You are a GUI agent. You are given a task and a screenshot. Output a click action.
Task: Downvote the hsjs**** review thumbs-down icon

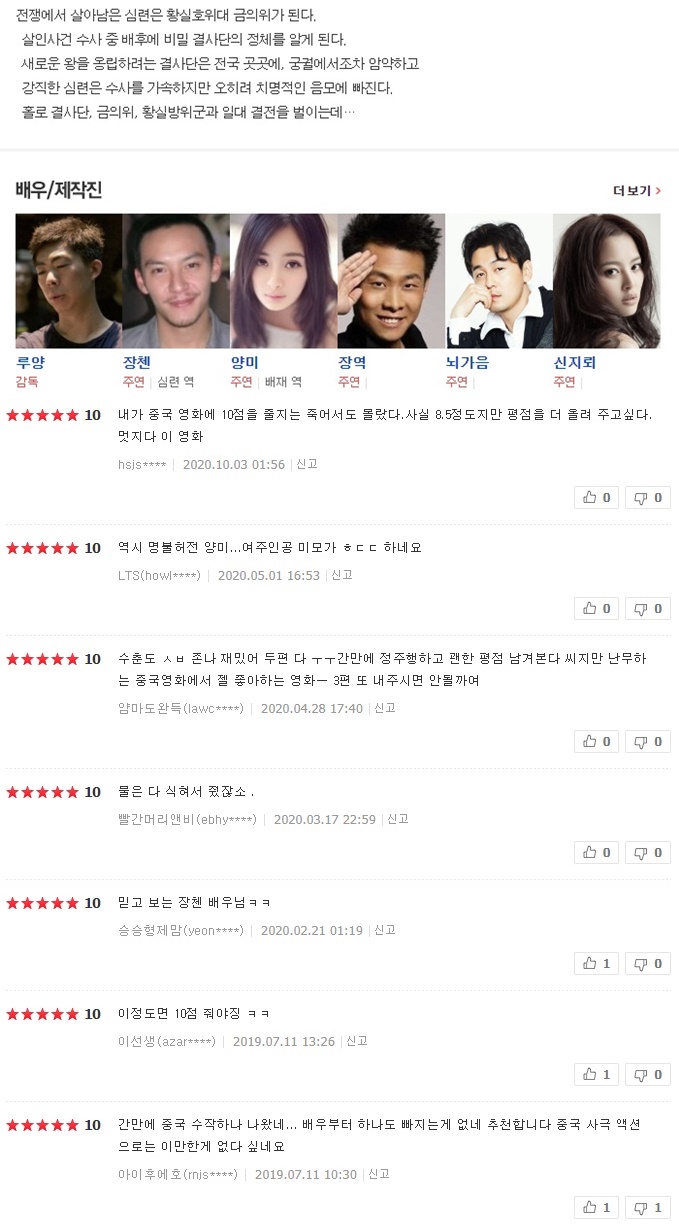(x=648, y=497)
